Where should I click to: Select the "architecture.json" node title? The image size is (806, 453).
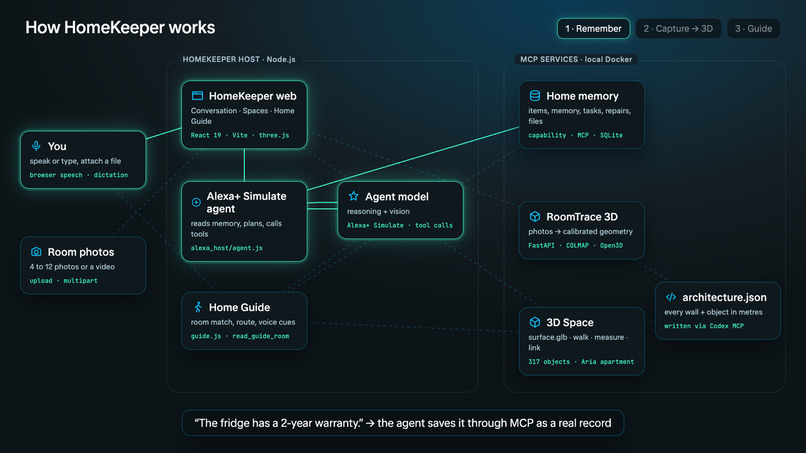tap(724, 297)
